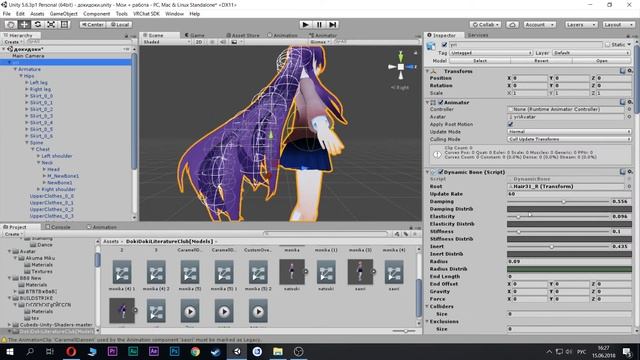This screenshot has height=360, width=640.
Task: Open the Culling Mode dropdown
Action: tap(569, 139)
